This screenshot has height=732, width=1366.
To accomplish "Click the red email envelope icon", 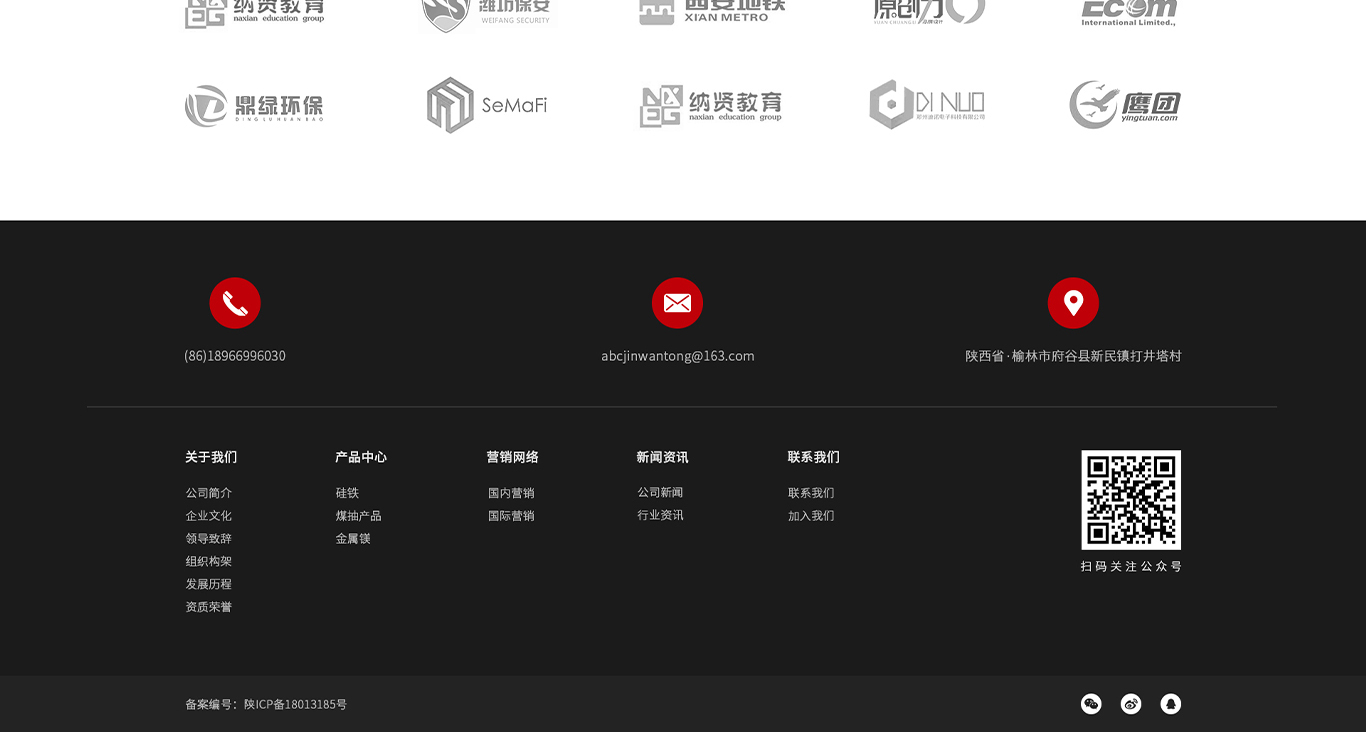I will coord(677,303).
